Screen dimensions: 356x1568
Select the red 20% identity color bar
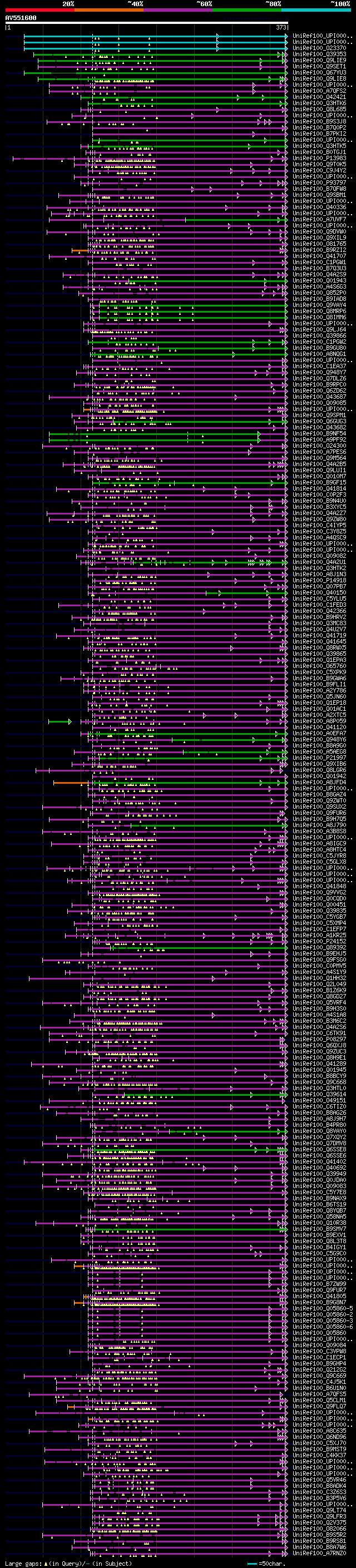tap(39, 10)
